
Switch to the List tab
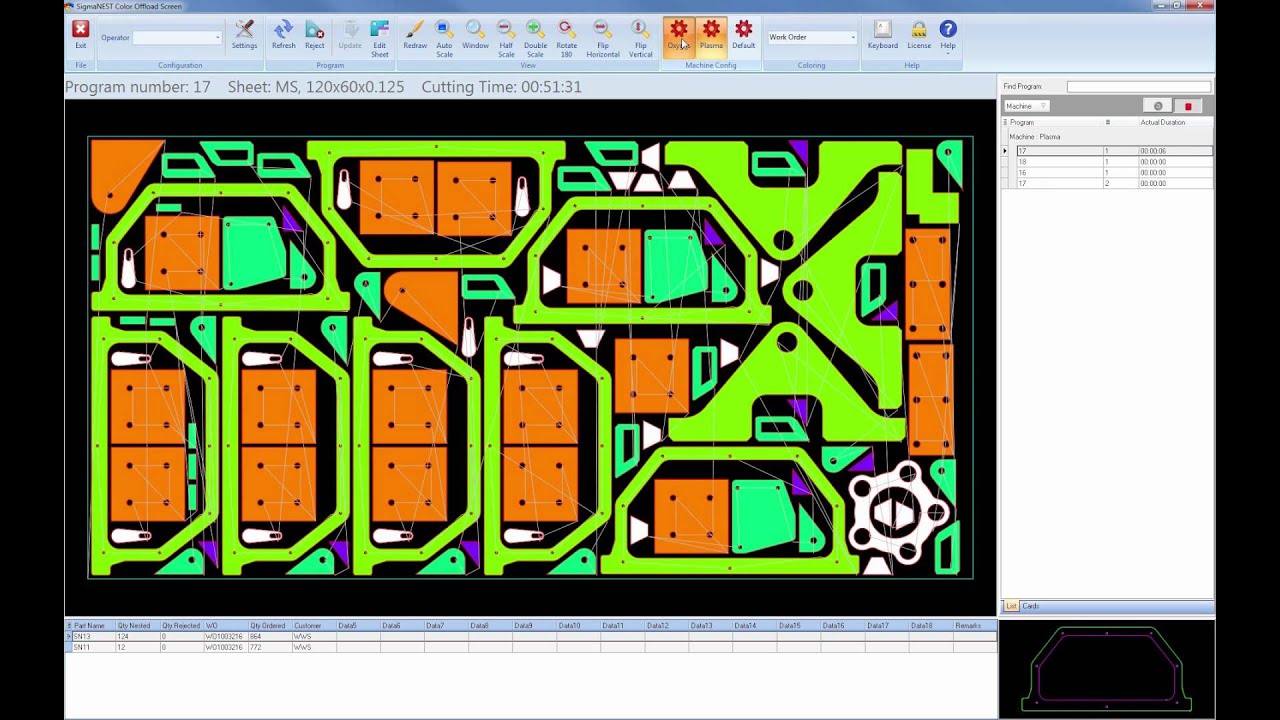tap(1011, 606)
